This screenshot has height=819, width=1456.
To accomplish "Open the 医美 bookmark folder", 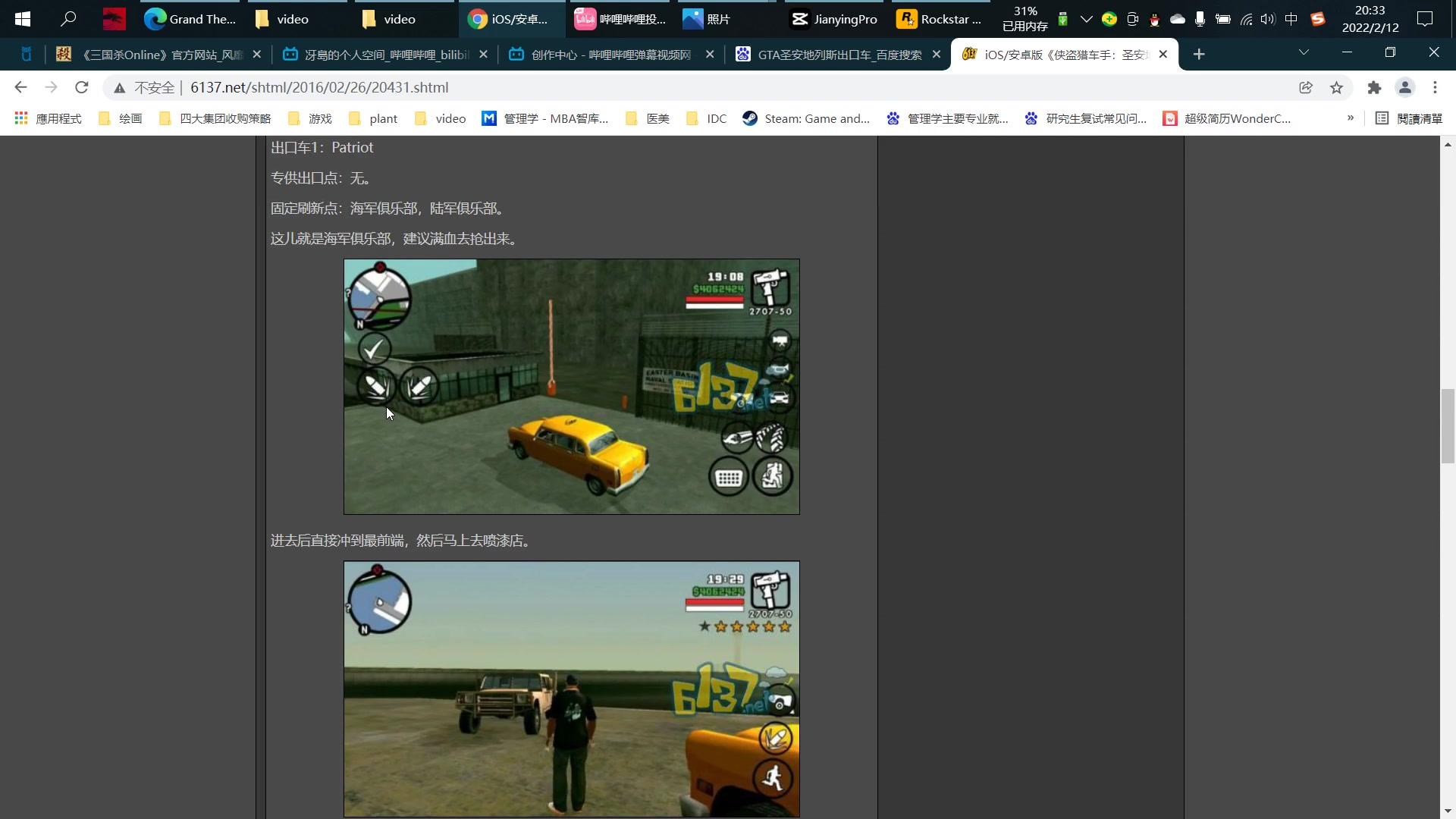I will (x=648, y=118).
